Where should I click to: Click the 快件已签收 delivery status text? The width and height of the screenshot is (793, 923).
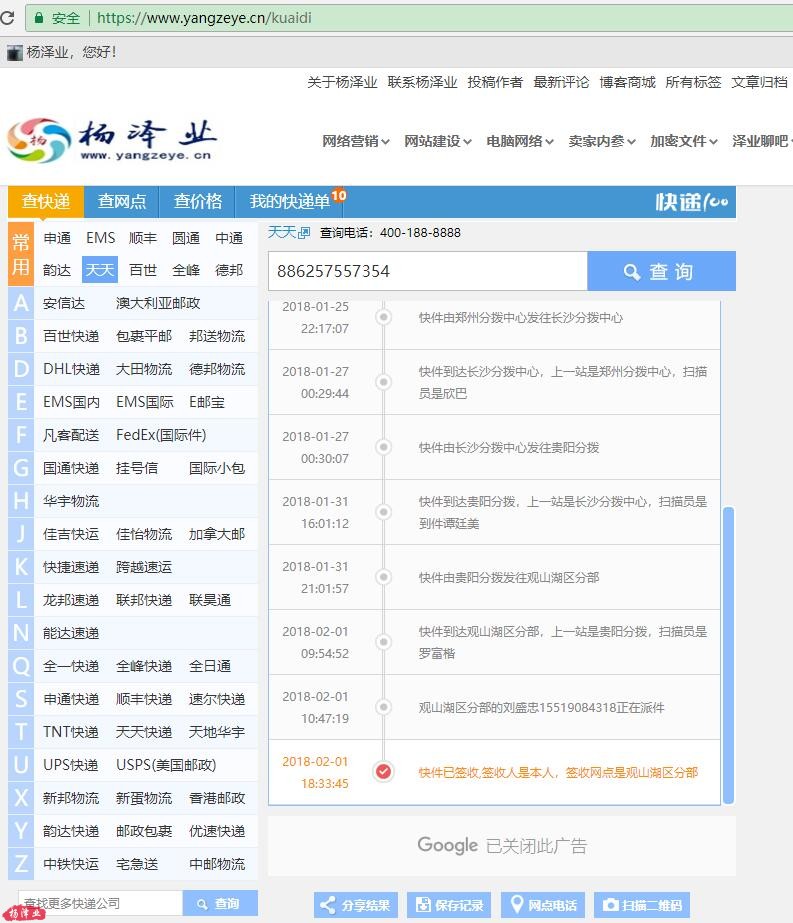coord(558,772)
